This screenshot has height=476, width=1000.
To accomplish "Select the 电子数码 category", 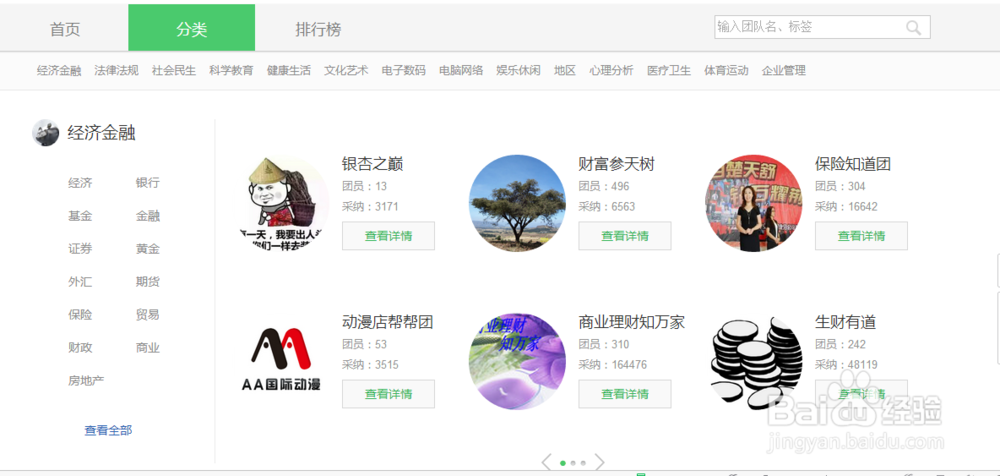I will 404,71.
